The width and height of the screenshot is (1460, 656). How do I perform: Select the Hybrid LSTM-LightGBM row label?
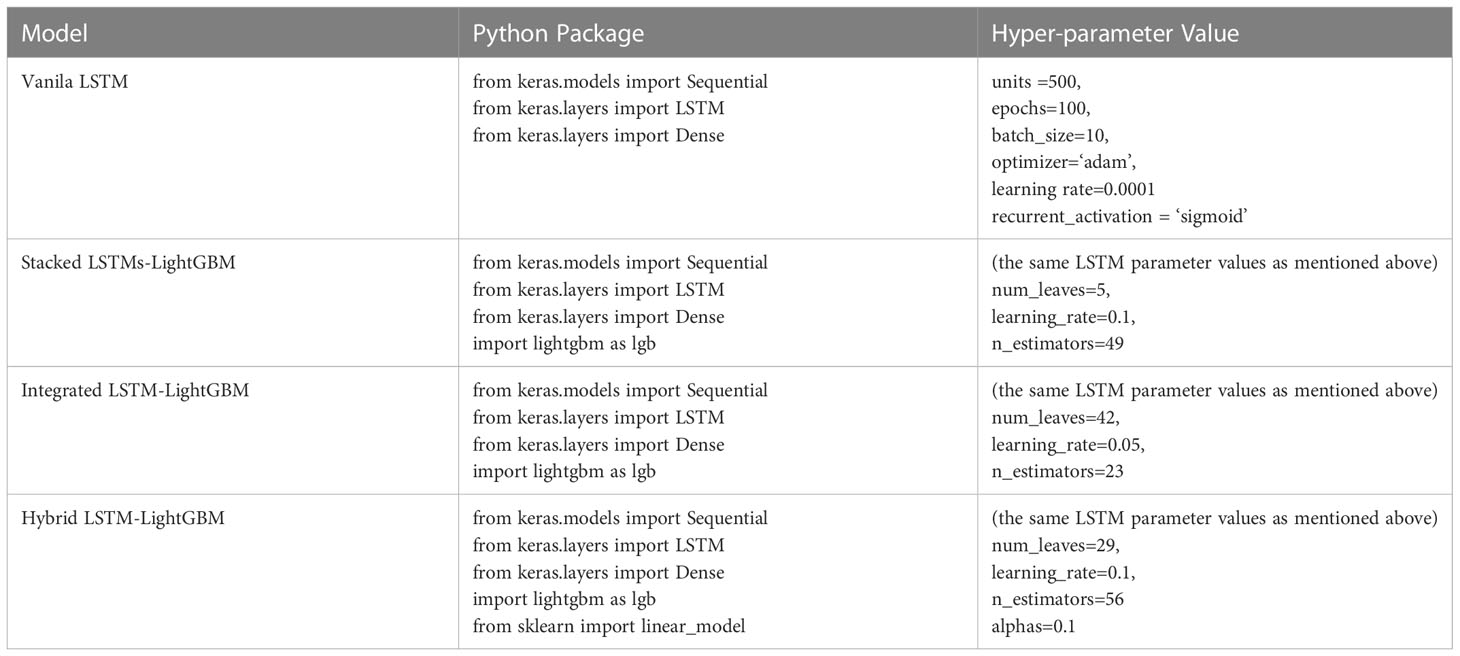[x=123, y=518]
